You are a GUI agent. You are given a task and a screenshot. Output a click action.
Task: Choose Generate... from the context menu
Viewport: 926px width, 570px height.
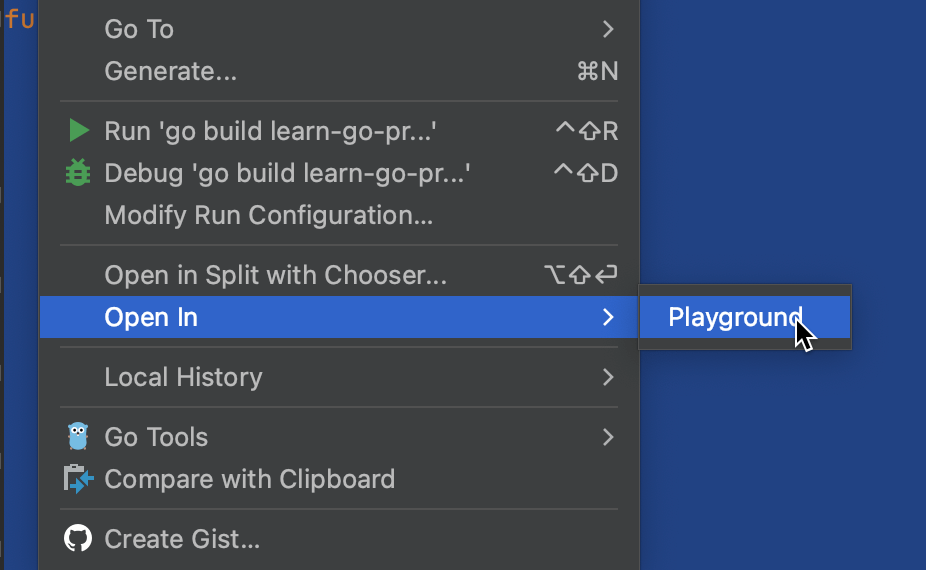171,72
